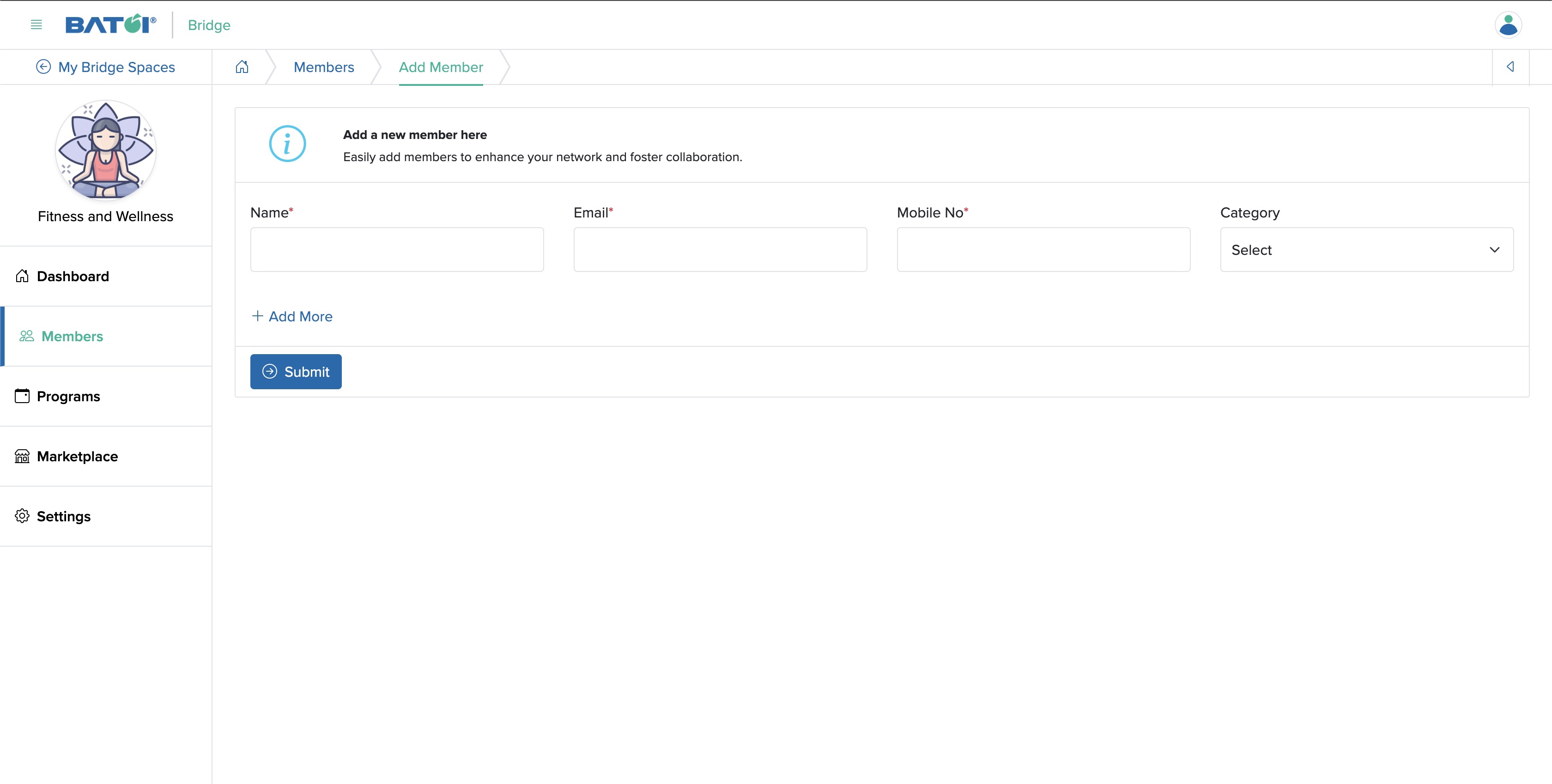Click the Submit button
Viewport: 1552px width, 784px height.
295,371
